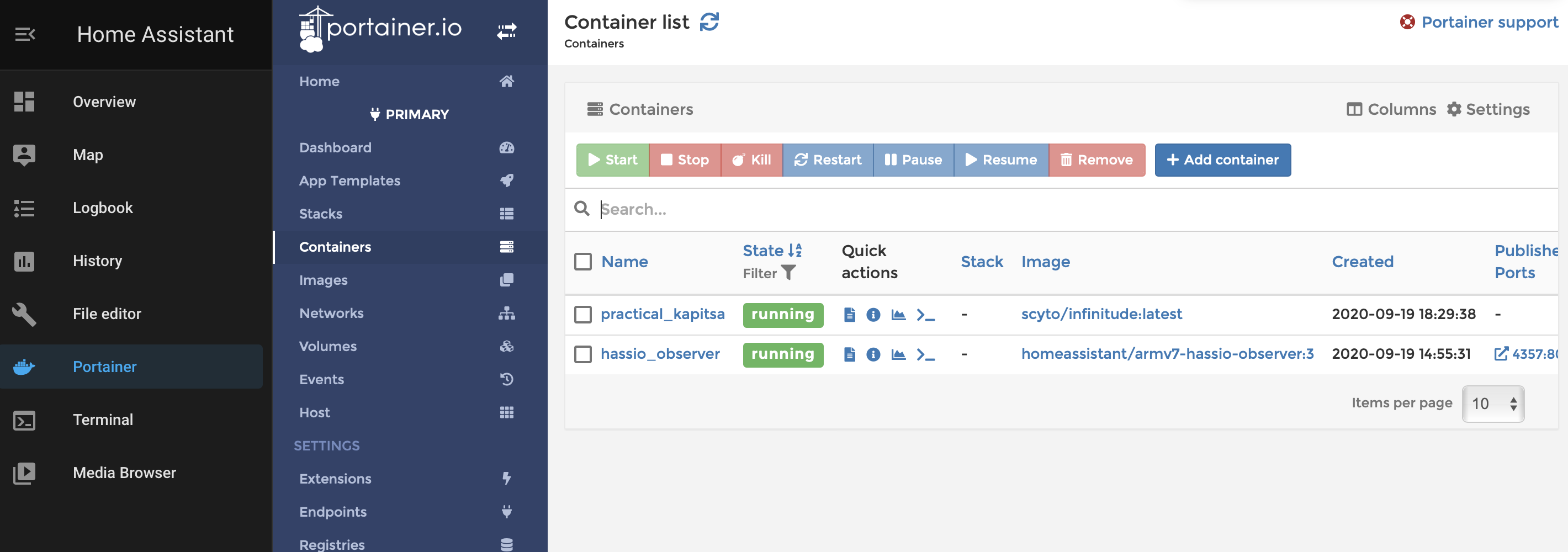Screen dimensions: 1568x552
Task: Open stats chart icon for practical_kapitsa
Action: point(898,315)
